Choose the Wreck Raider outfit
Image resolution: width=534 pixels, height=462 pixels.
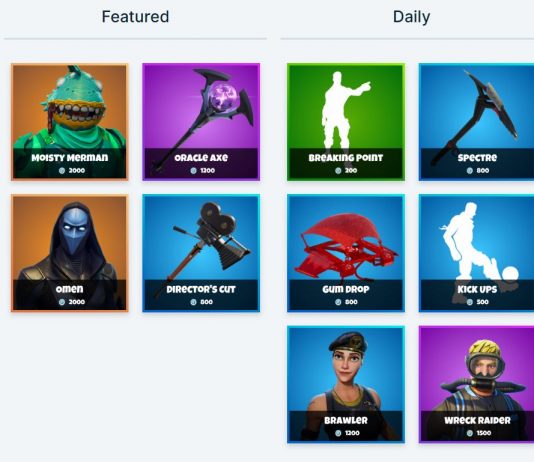click(x=476, y=385)
